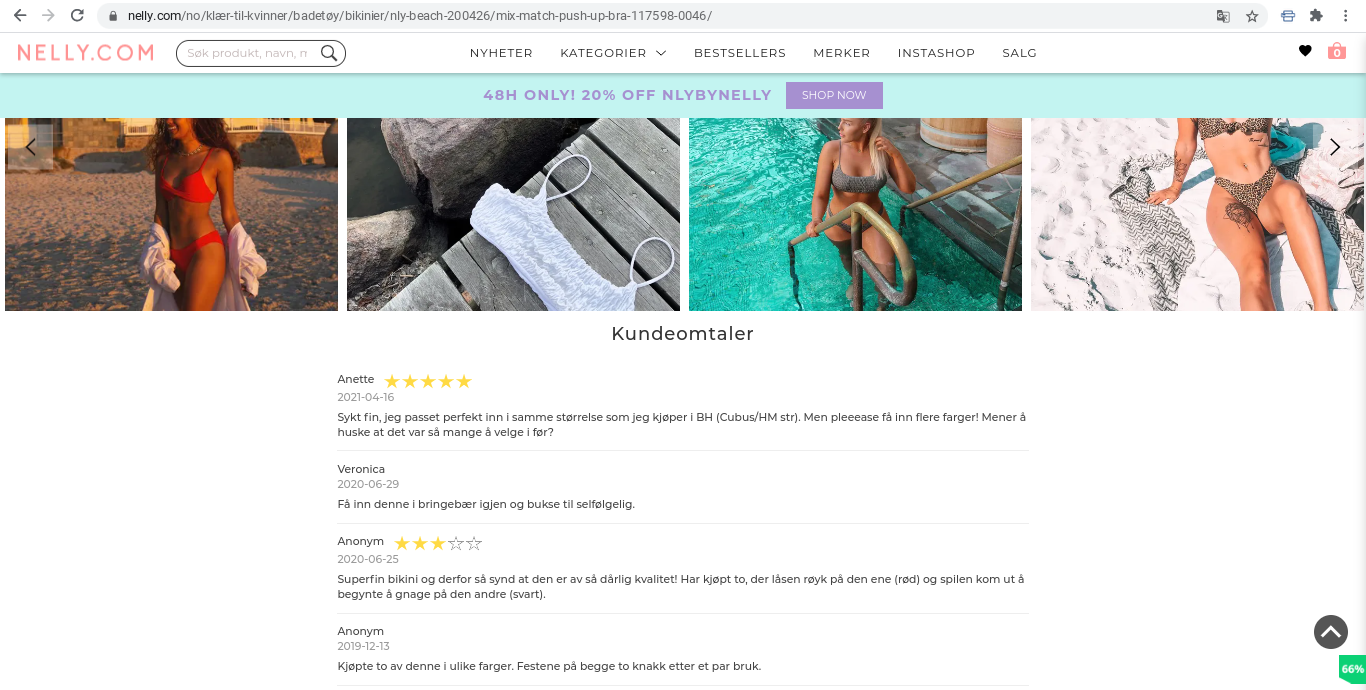Go to the Salg link
The height and width of the screenshot is (690, 1366).
(x=1019, y=53)
